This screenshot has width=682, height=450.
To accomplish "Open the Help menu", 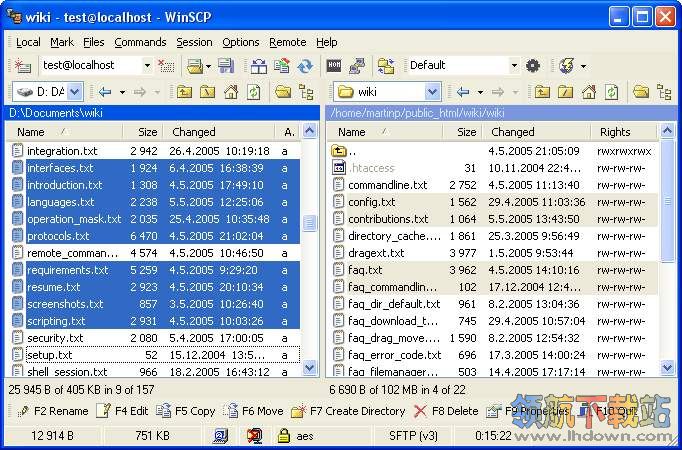I will (x=327, y=42).
